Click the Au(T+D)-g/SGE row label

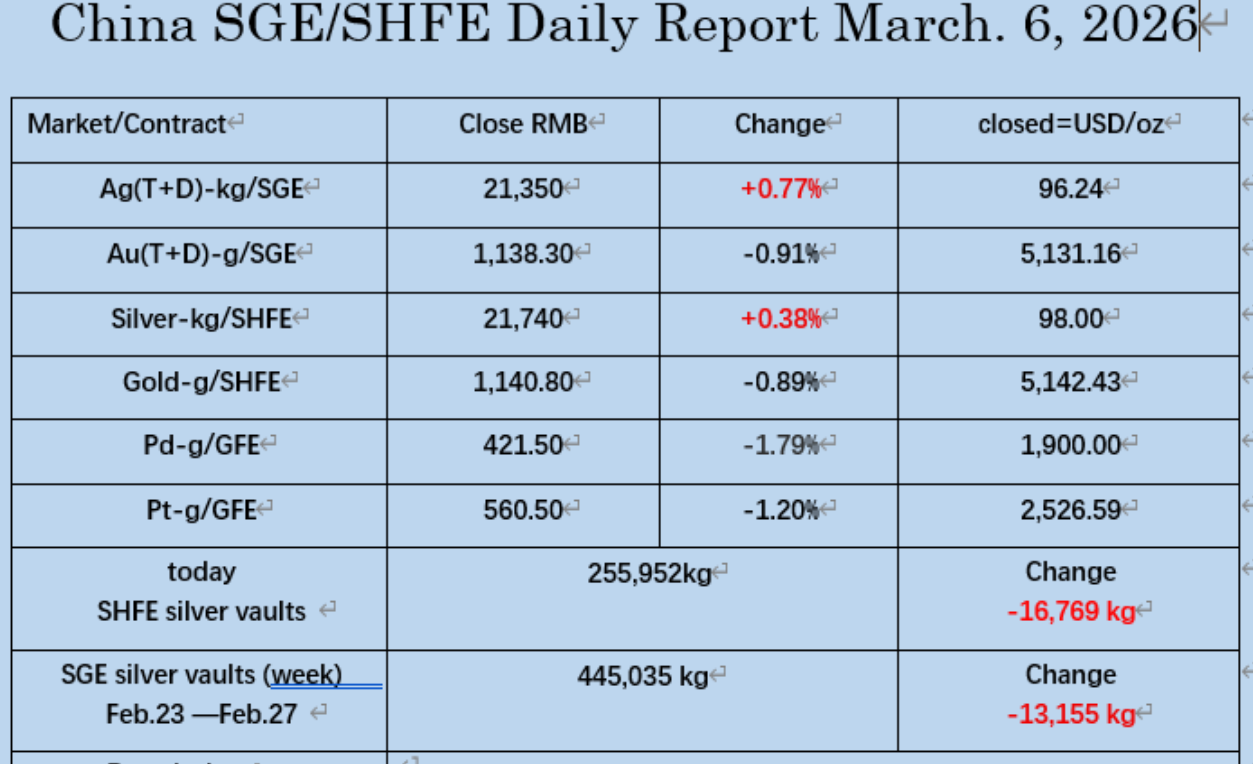click(x=201, y=253)
